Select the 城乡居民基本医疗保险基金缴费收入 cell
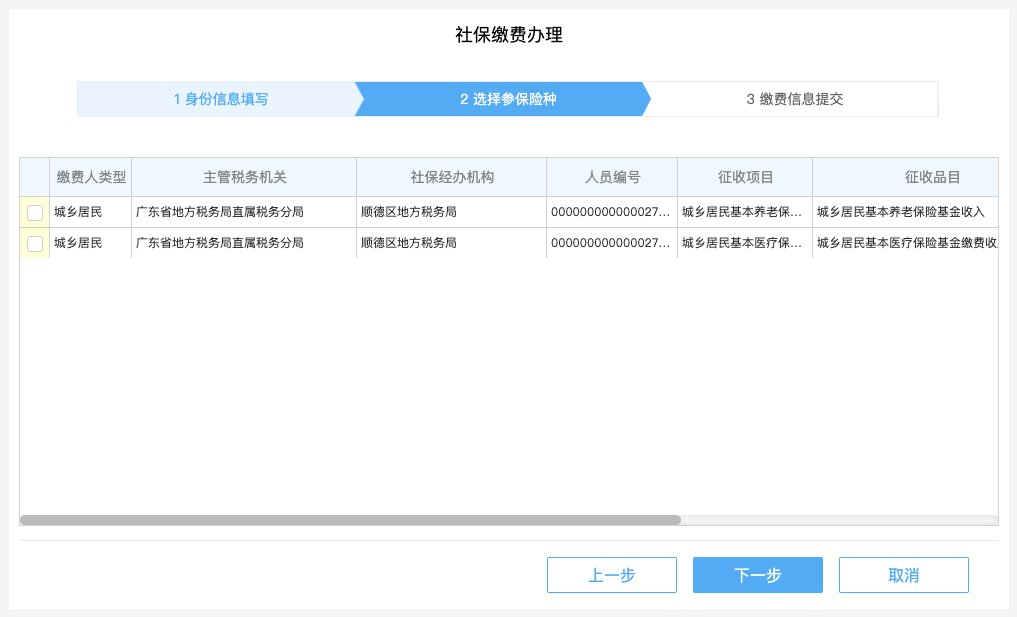 [x=905, y=243]
